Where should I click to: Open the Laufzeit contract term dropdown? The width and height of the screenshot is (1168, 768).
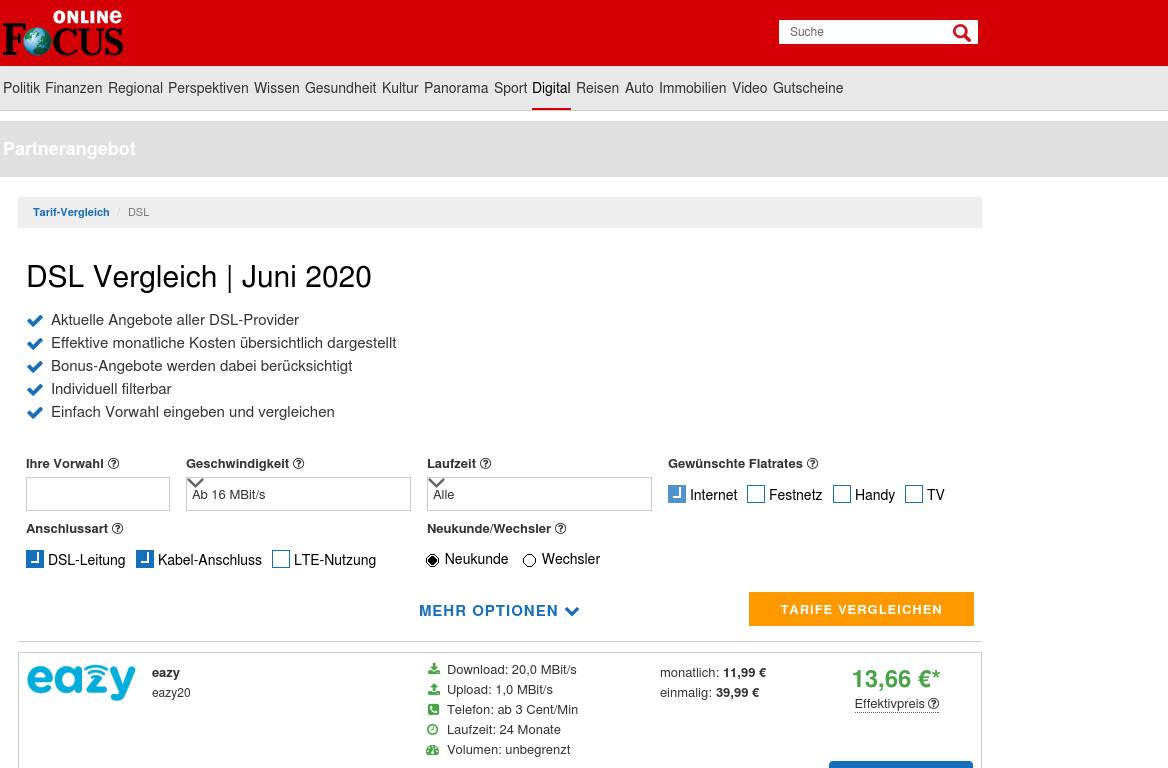click(539, 494)
